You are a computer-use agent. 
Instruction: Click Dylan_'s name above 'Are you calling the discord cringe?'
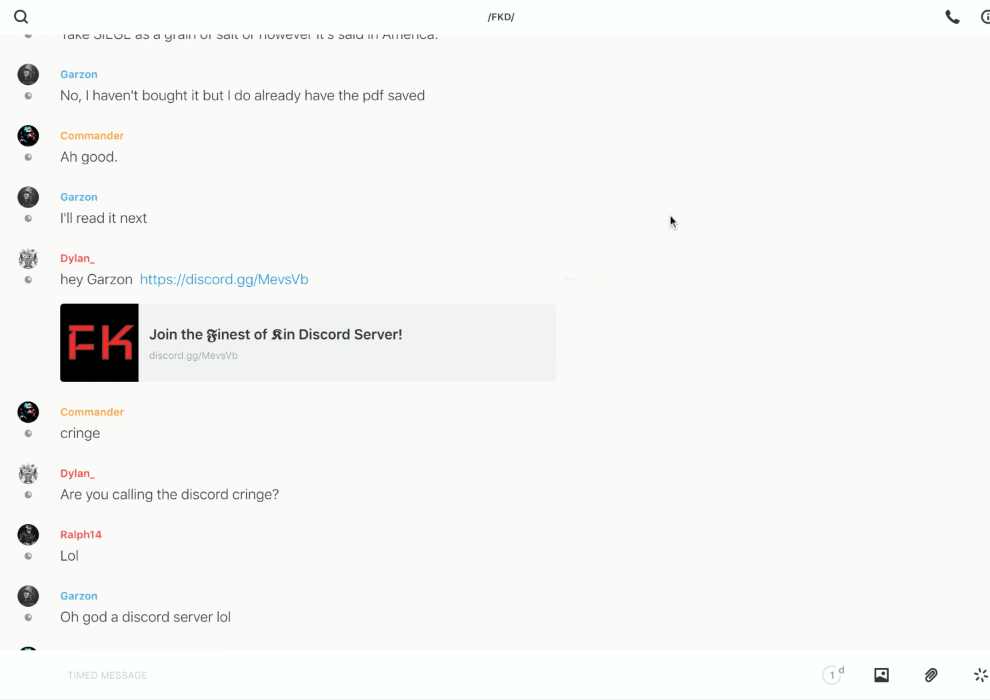77,474
